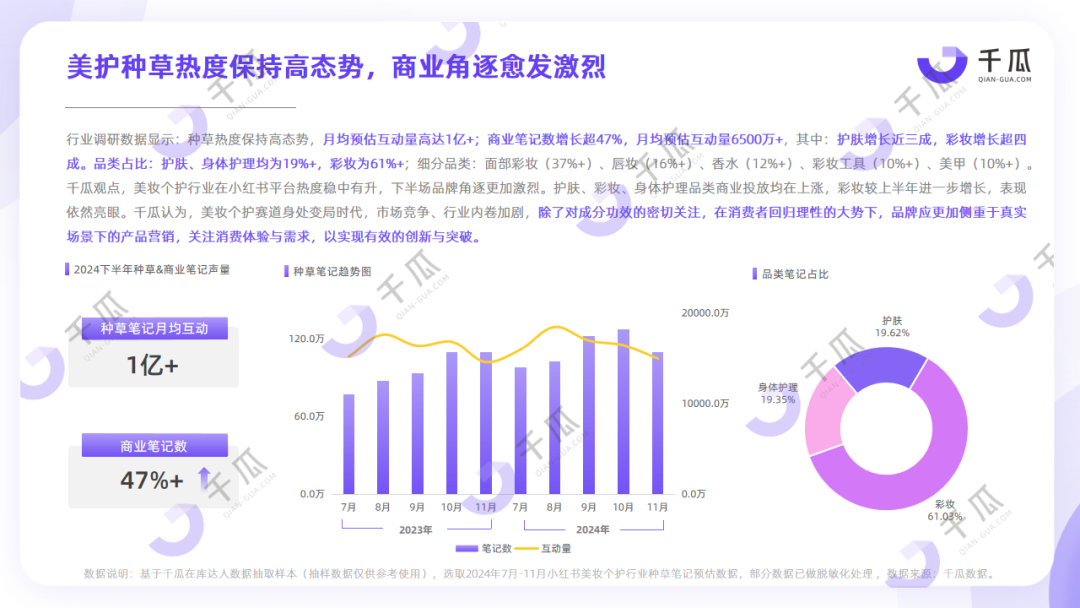
Task: Click the 千瓜 logo icon
Action: tap(942, 65)
